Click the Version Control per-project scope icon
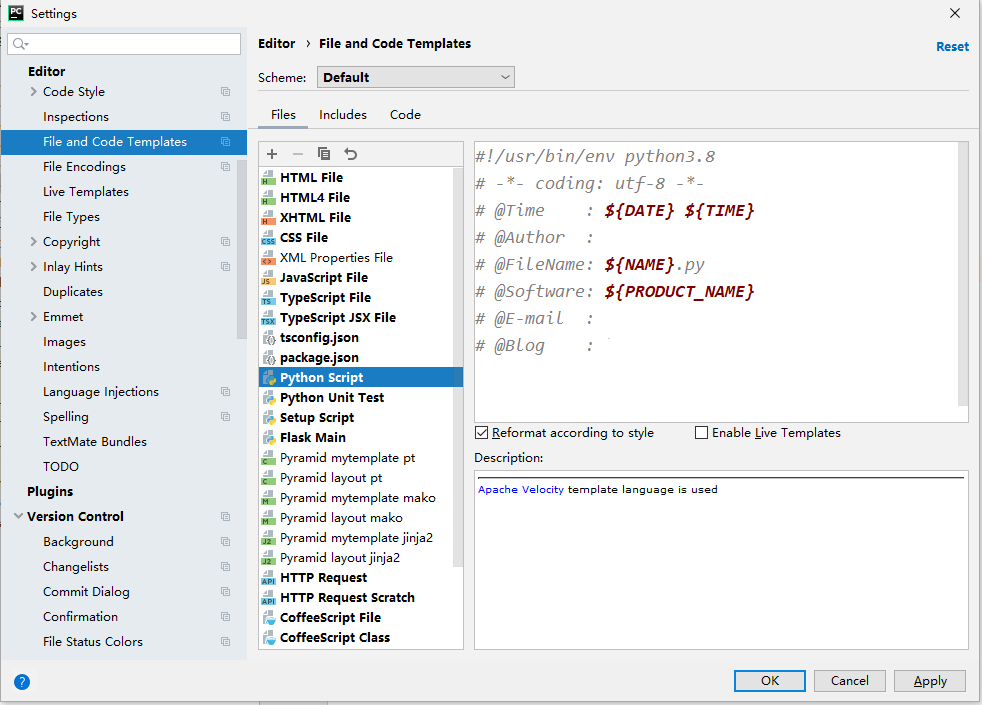The height and width of the screenshot is (705, 982). click(225, 517)
